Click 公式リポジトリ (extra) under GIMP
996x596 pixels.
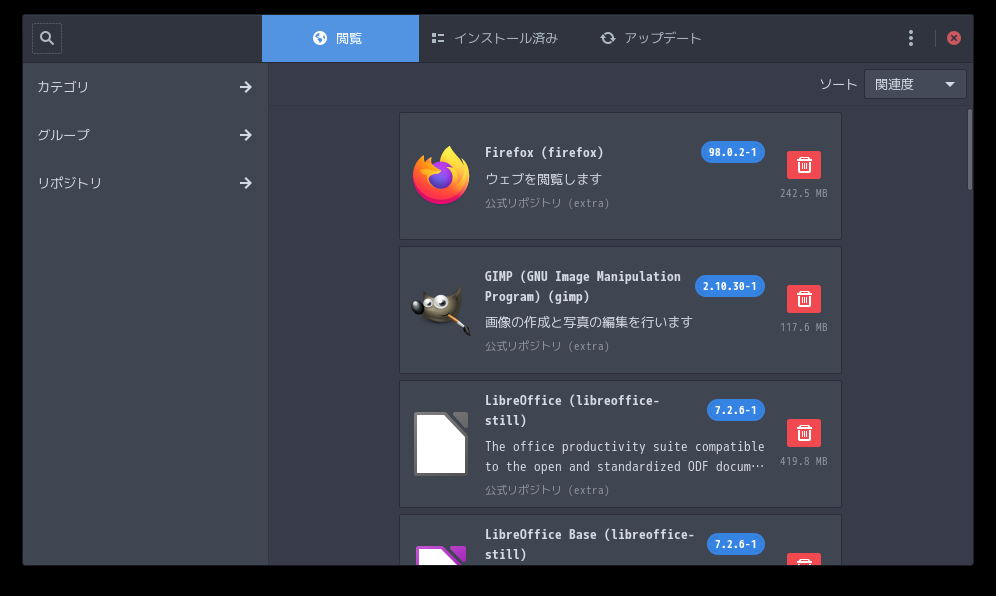point(547,346)
